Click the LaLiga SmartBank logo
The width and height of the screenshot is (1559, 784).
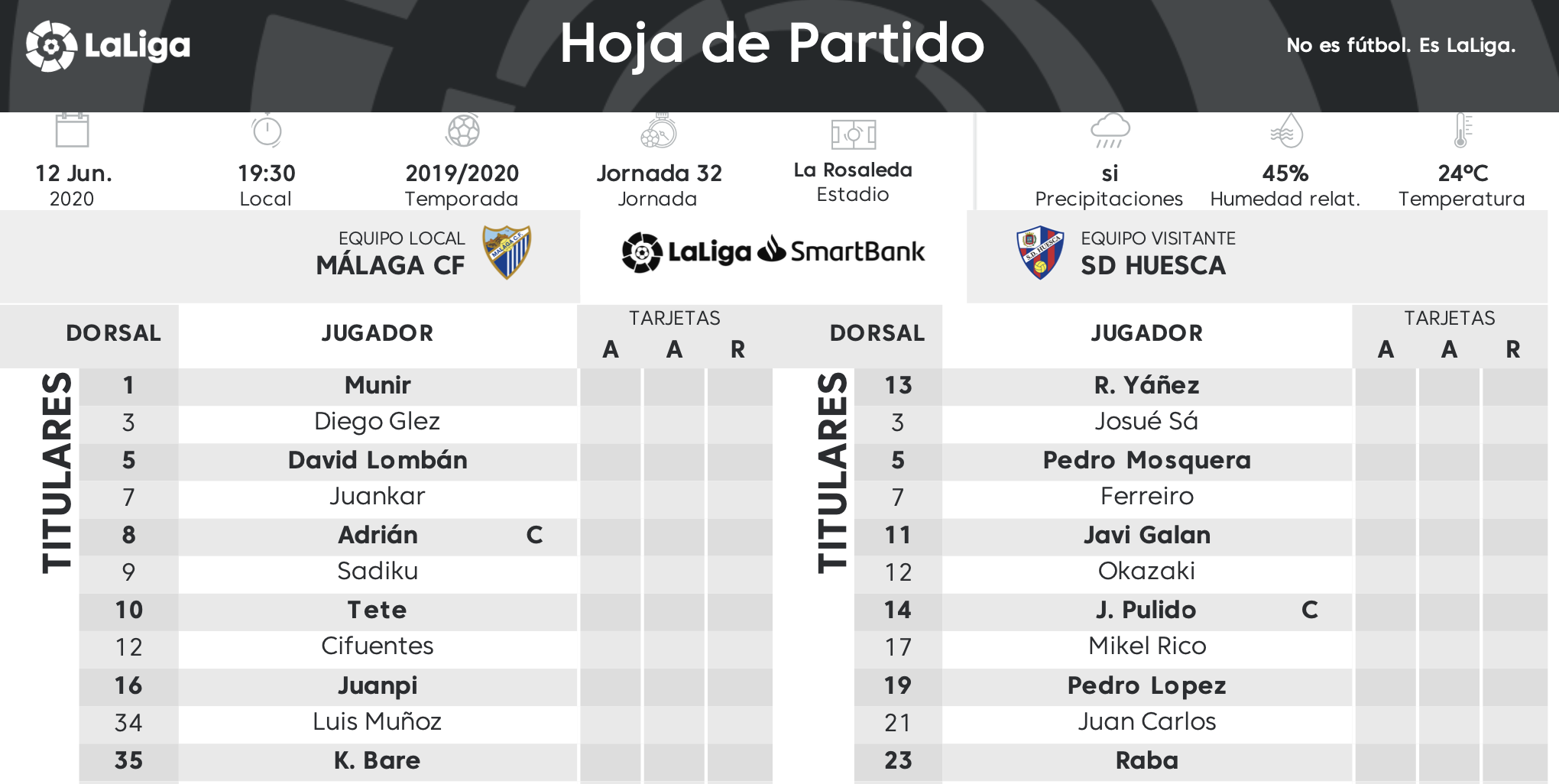pyautogui.click(x=773, y=251)
